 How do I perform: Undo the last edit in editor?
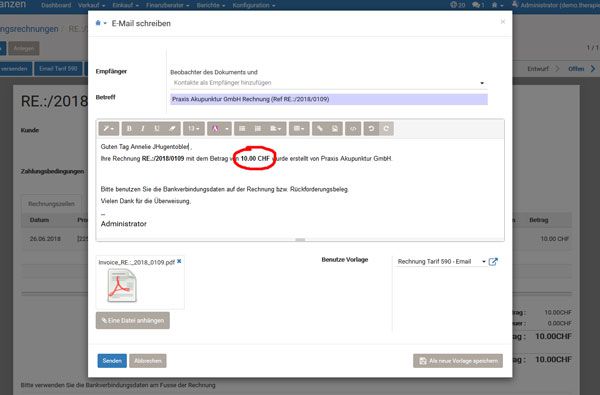point(371,129)
